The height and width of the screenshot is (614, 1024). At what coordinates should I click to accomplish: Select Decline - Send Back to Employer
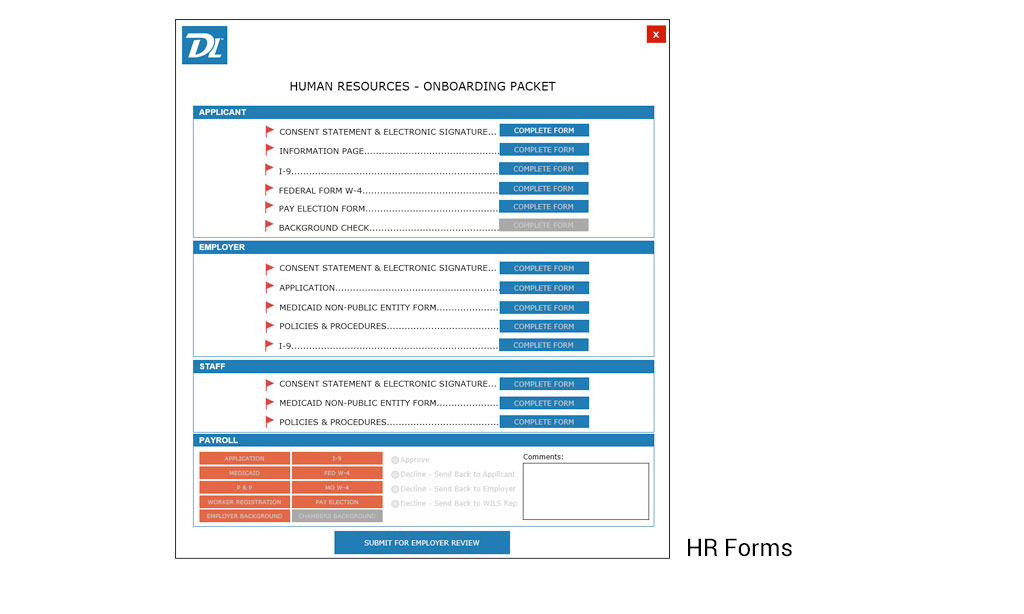click(395, 489)
